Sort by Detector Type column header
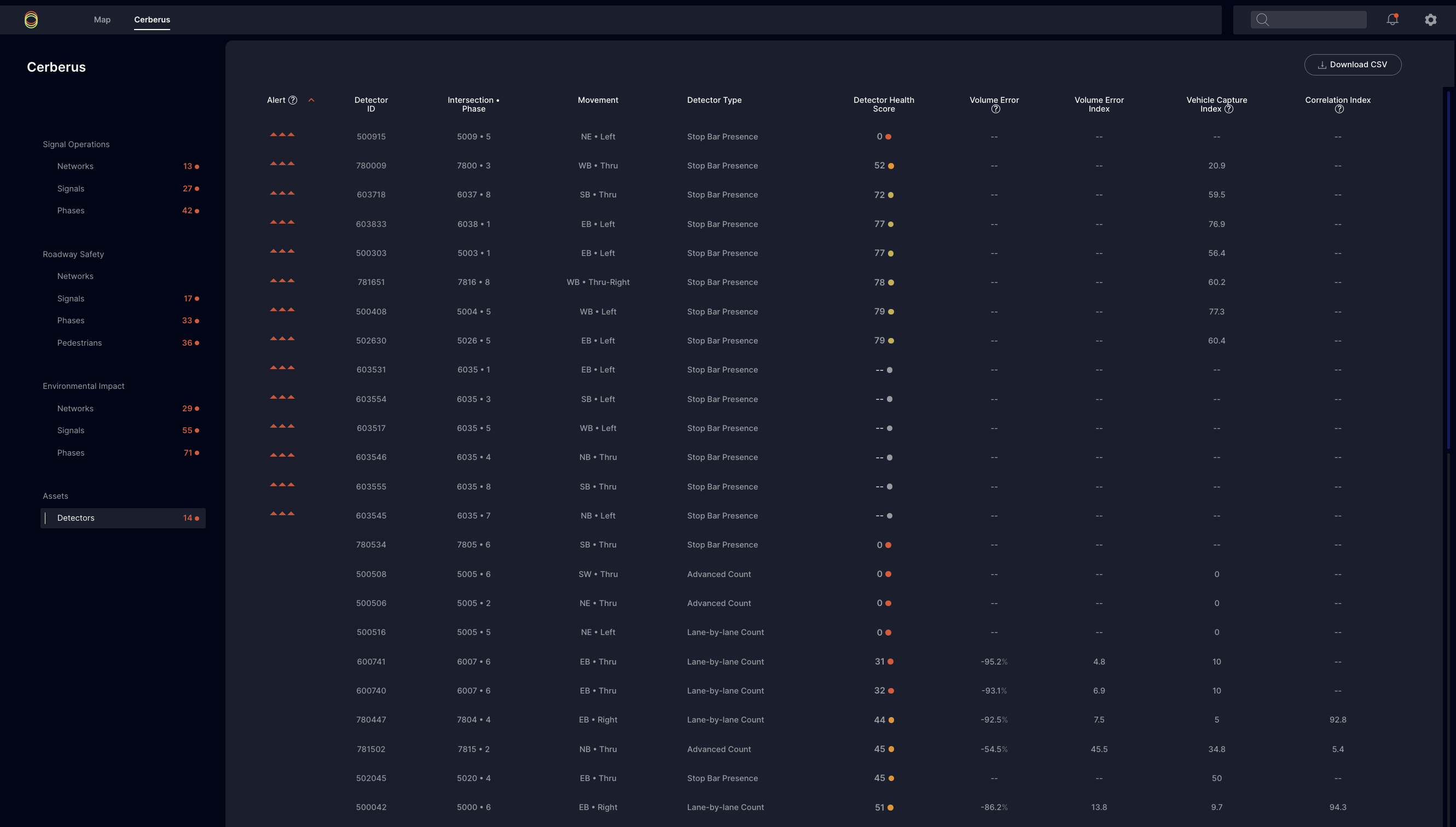The height and width of the screenshot is (827, 1456). (x=714, y=100)
